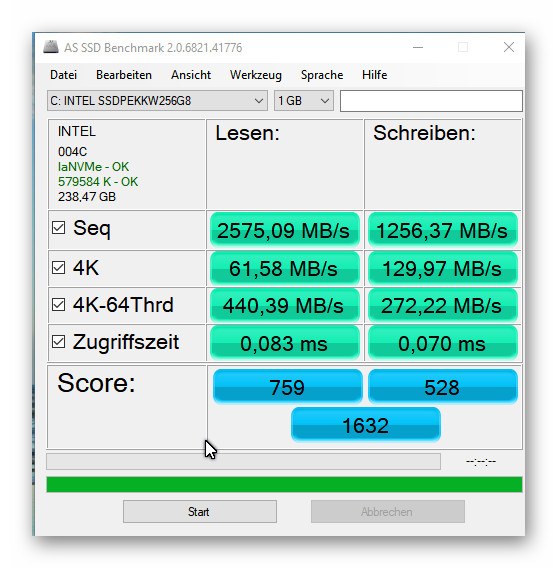
Task: Open the Datei menu
Action: tap(63, 75)
